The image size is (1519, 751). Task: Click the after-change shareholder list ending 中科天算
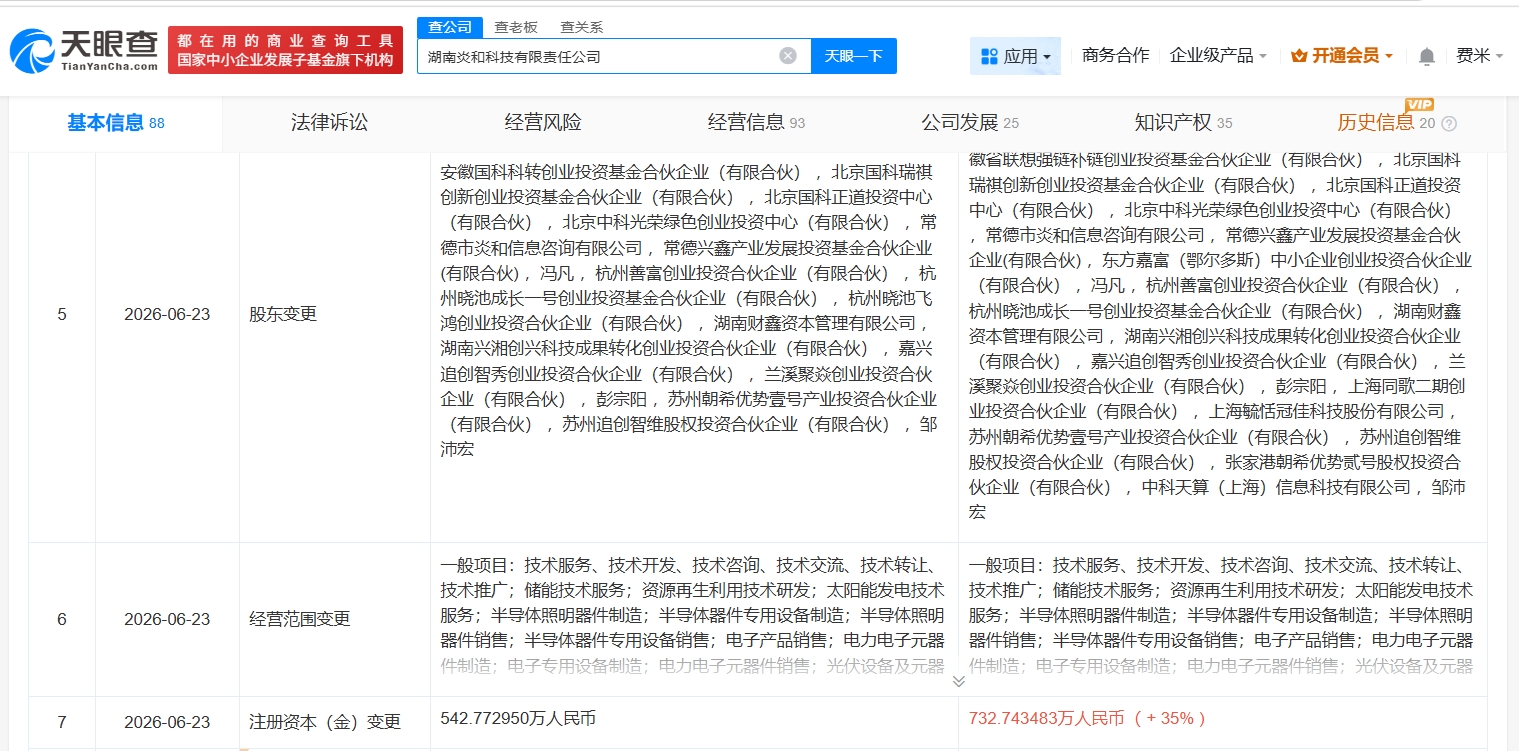point(1221,335)
